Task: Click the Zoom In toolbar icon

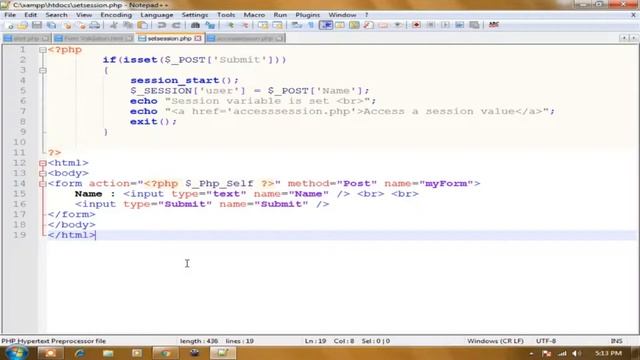Action: 231,25
